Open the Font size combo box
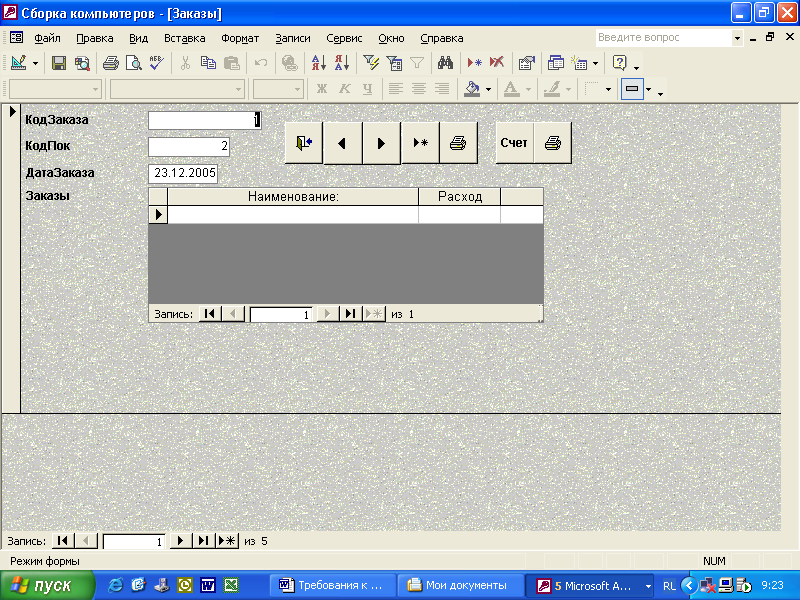800x600 pixels. (x=278, y=89)
